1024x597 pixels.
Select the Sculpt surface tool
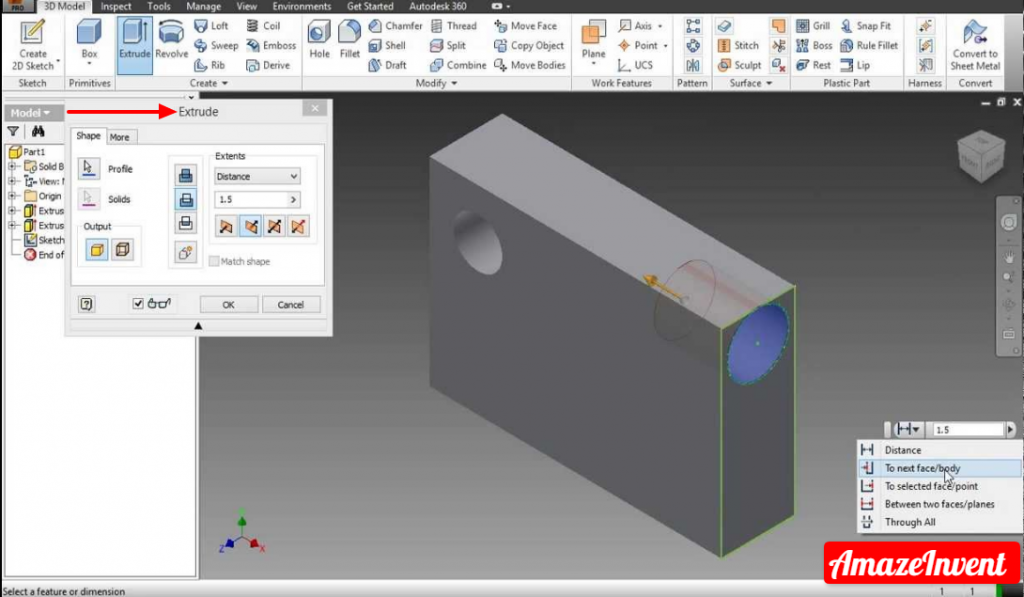[739, 65]
